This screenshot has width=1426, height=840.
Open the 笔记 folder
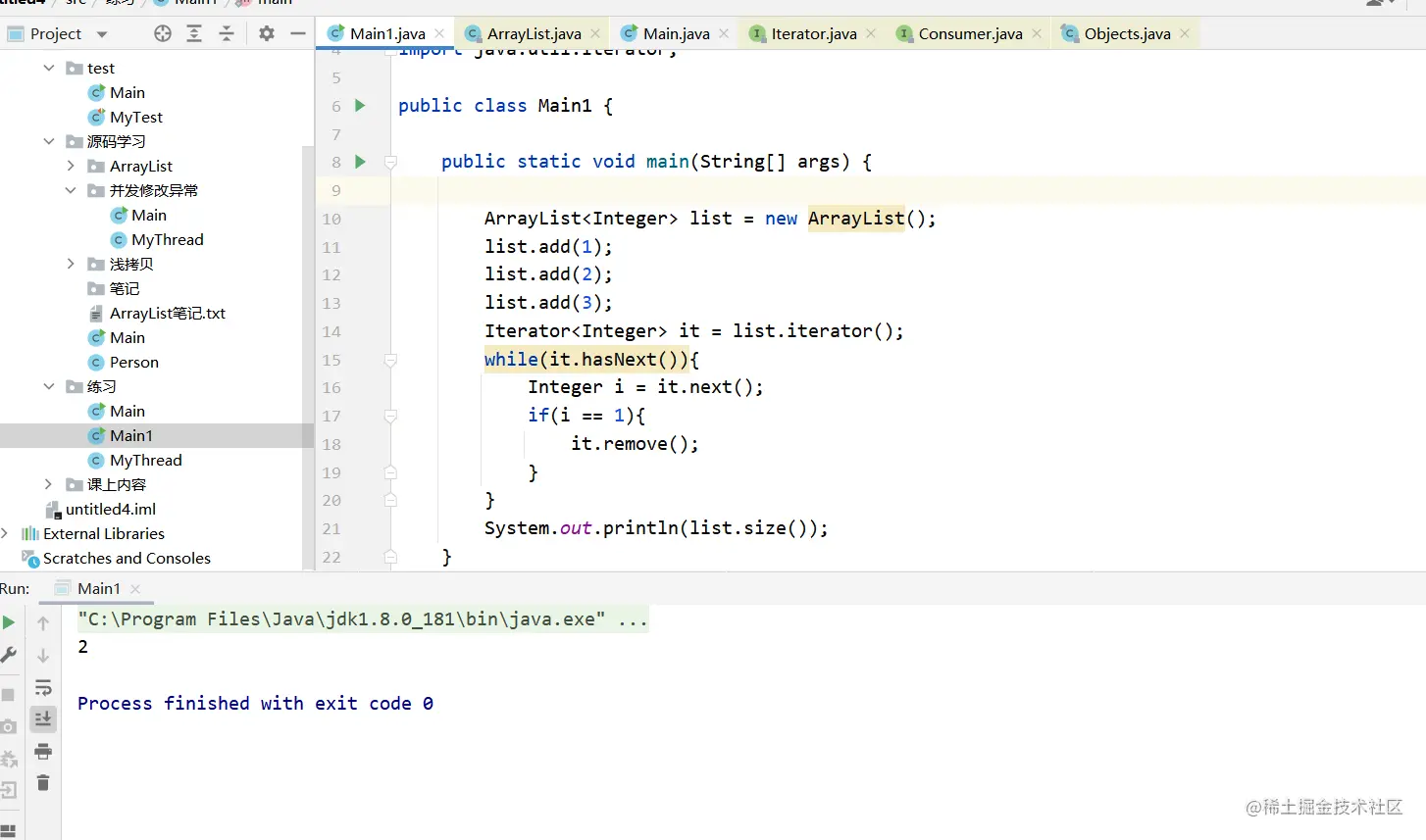tap(114, 288)
